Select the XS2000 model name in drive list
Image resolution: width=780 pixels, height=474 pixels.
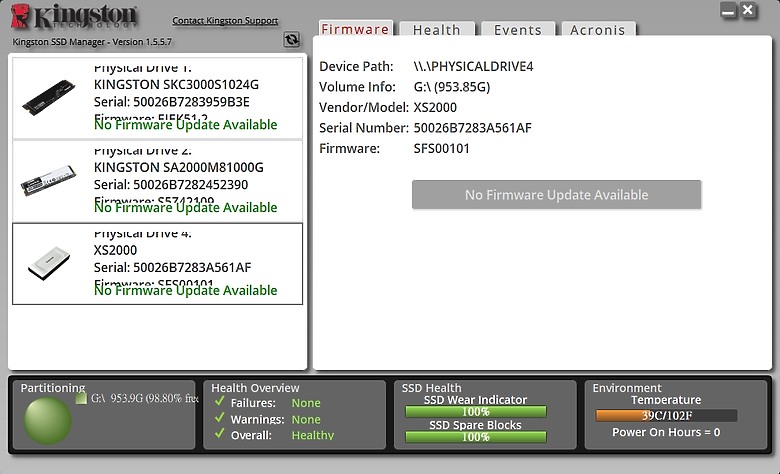115,250
